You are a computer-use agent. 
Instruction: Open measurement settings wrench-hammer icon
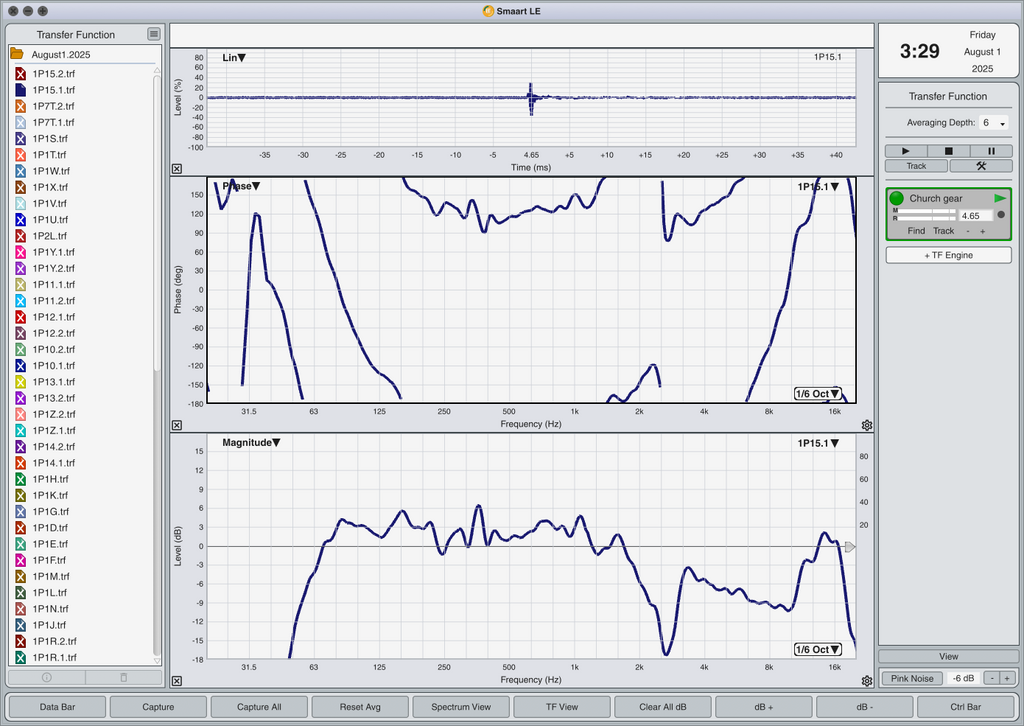click(x=981, y=166)
